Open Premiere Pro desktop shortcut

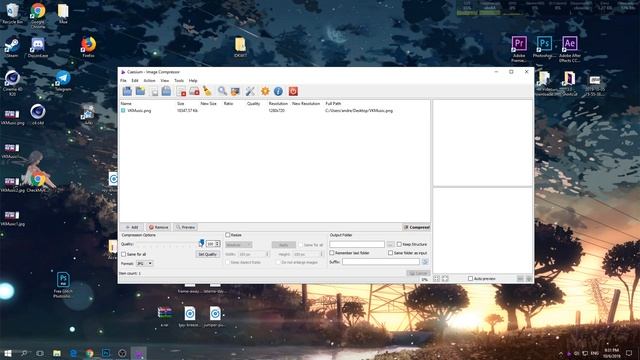[519, 48]
